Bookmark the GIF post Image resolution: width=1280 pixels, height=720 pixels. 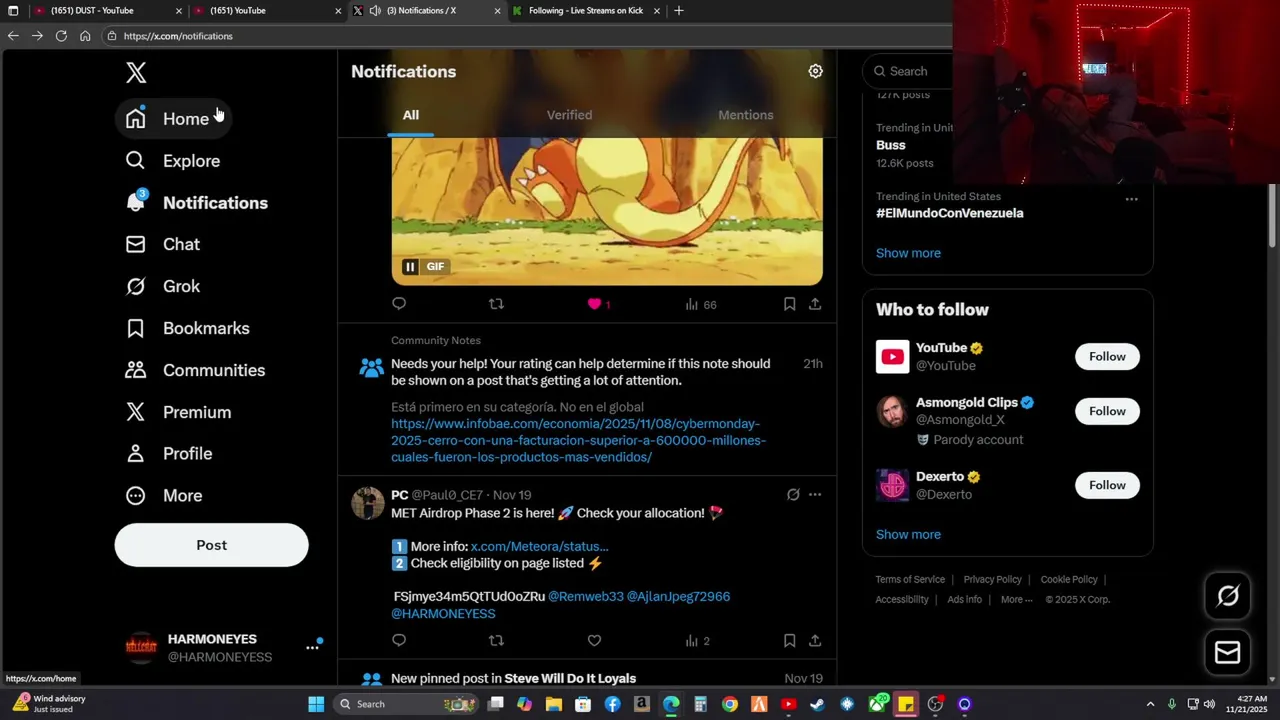789,304
